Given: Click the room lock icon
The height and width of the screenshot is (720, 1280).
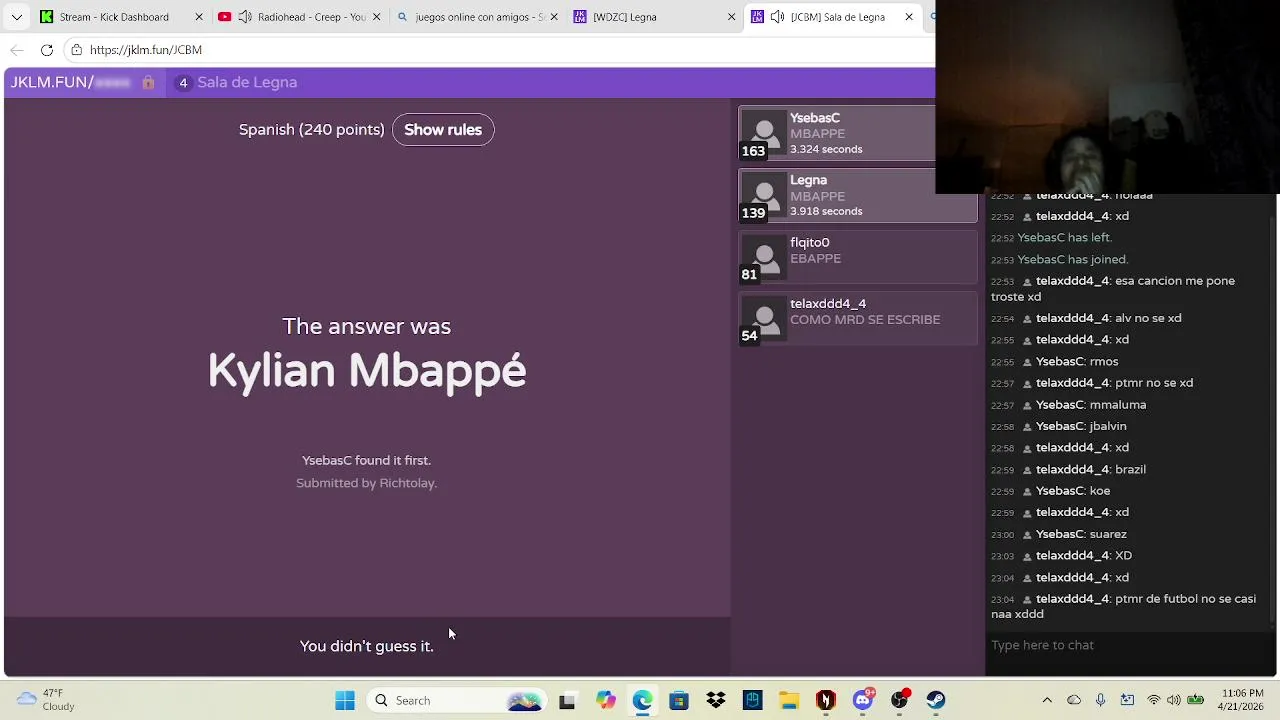Looking at the screenshot, I should pyautogui.click(x=148, y=82).
